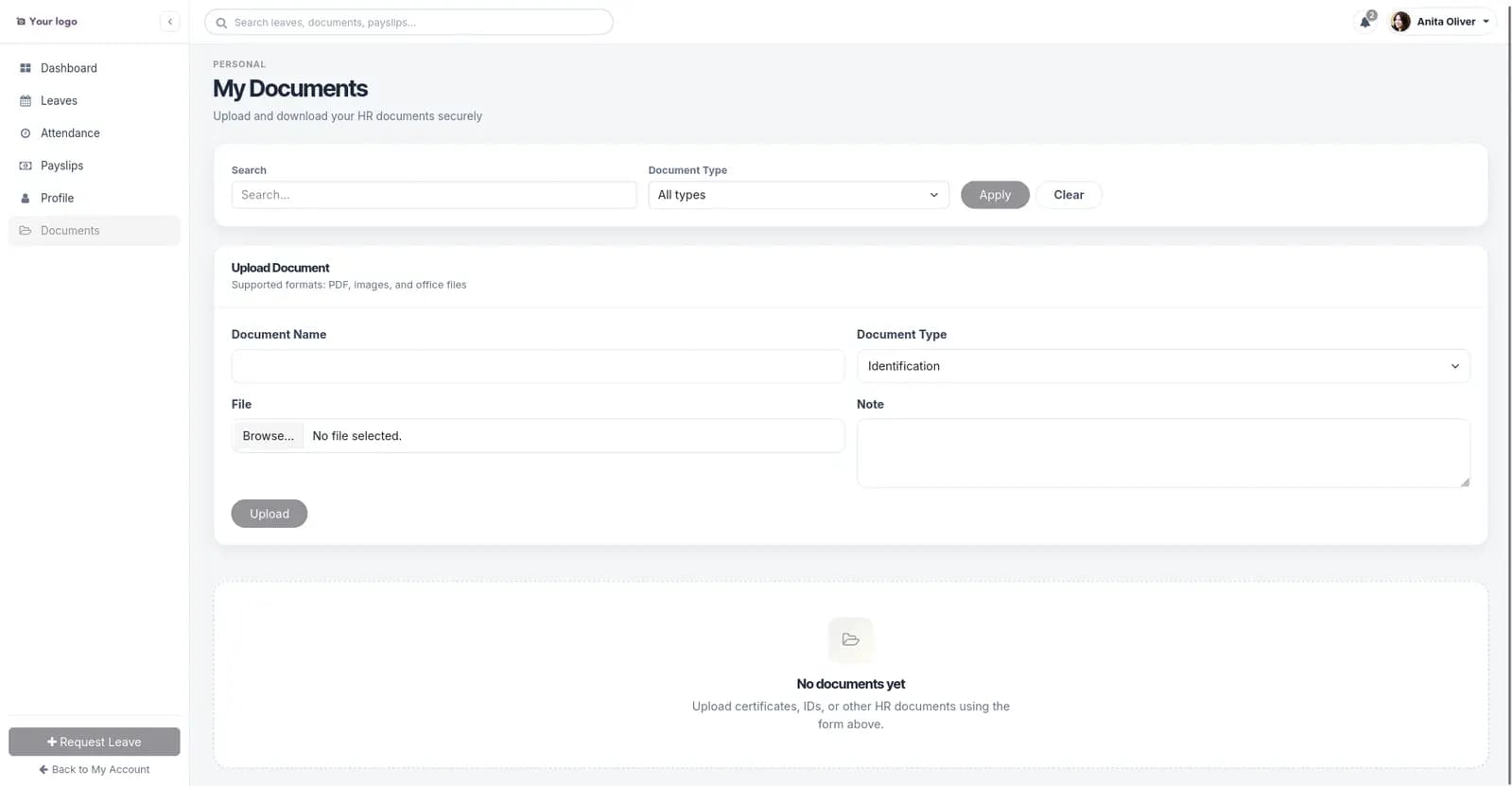Image resolution: width=1512 pixels, height=786 pixels.
Task: Focus the top global search field
Action: (x=408, y=22)
